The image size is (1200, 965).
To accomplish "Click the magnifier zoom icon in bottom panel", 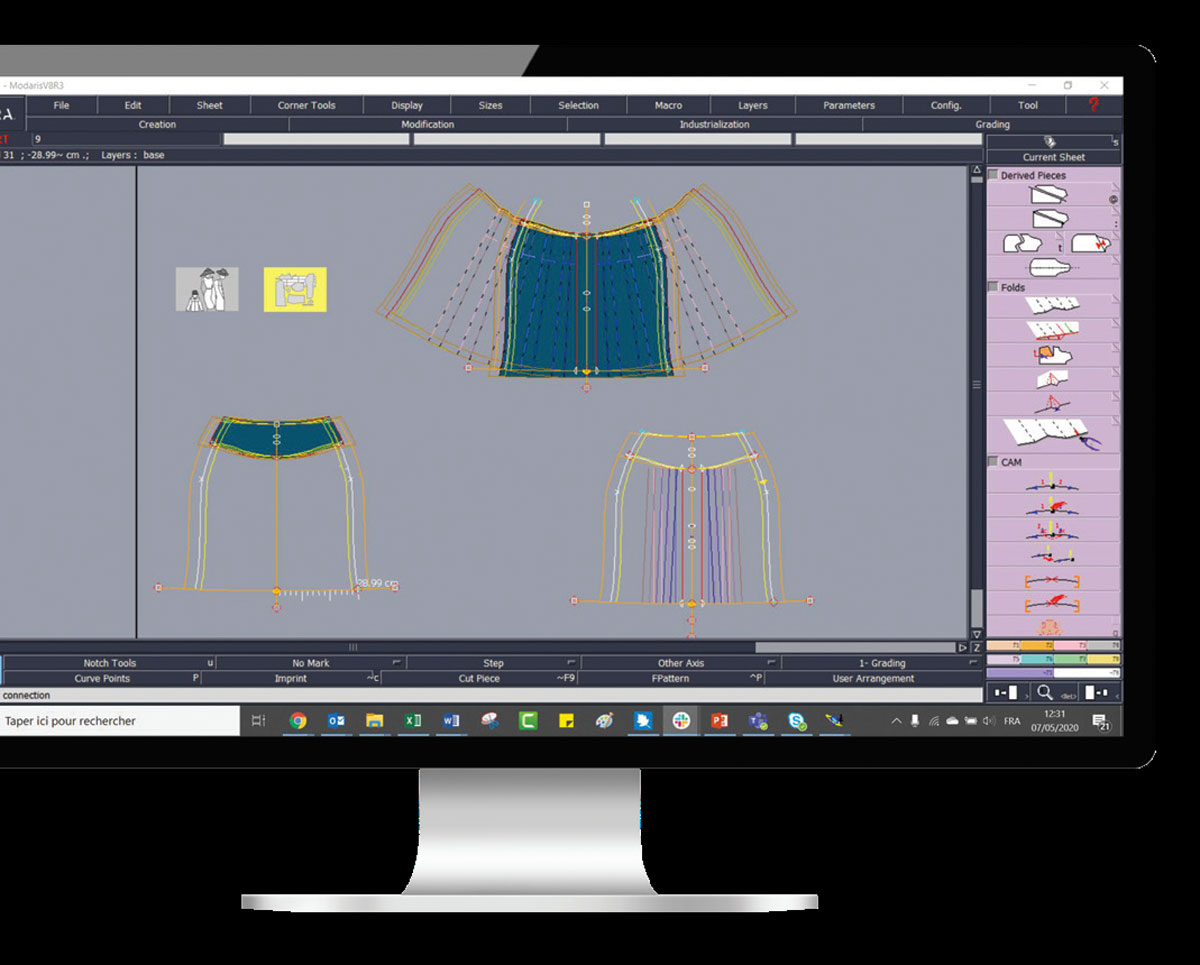I will [1046, 692].
